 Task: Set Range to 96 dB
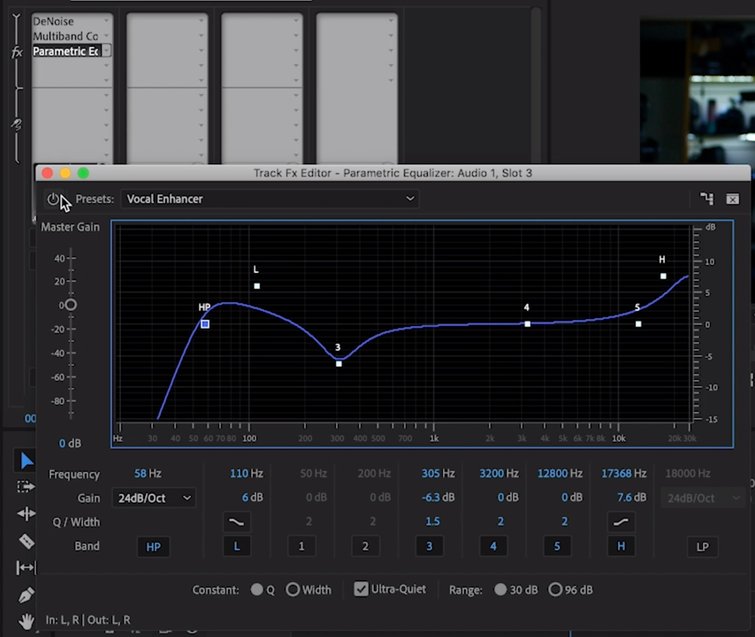tap(555, 590)
